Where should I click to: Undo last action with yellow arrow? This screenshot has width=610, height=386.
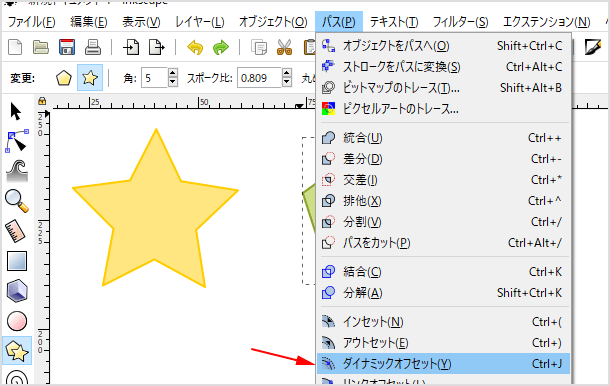pos(195,48)
